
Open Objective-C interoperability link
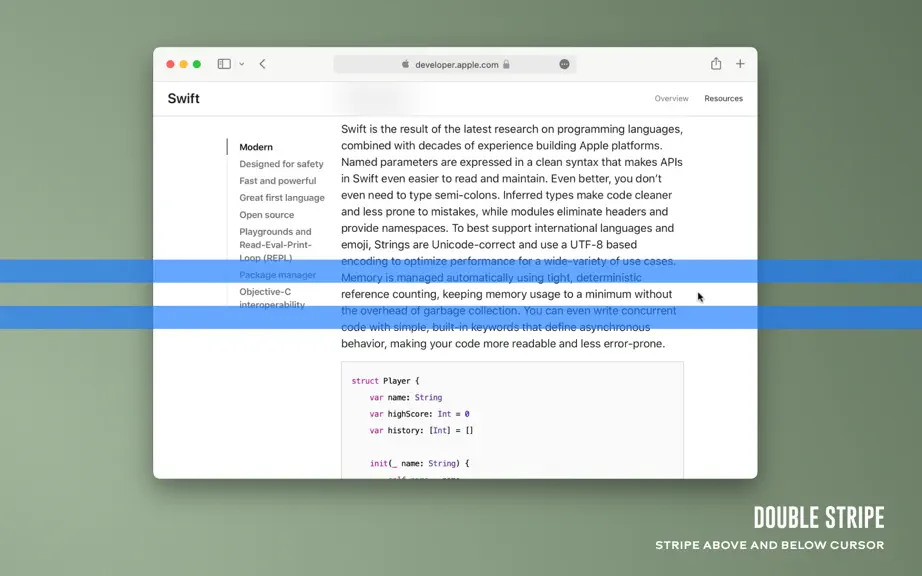pos(272,298)
